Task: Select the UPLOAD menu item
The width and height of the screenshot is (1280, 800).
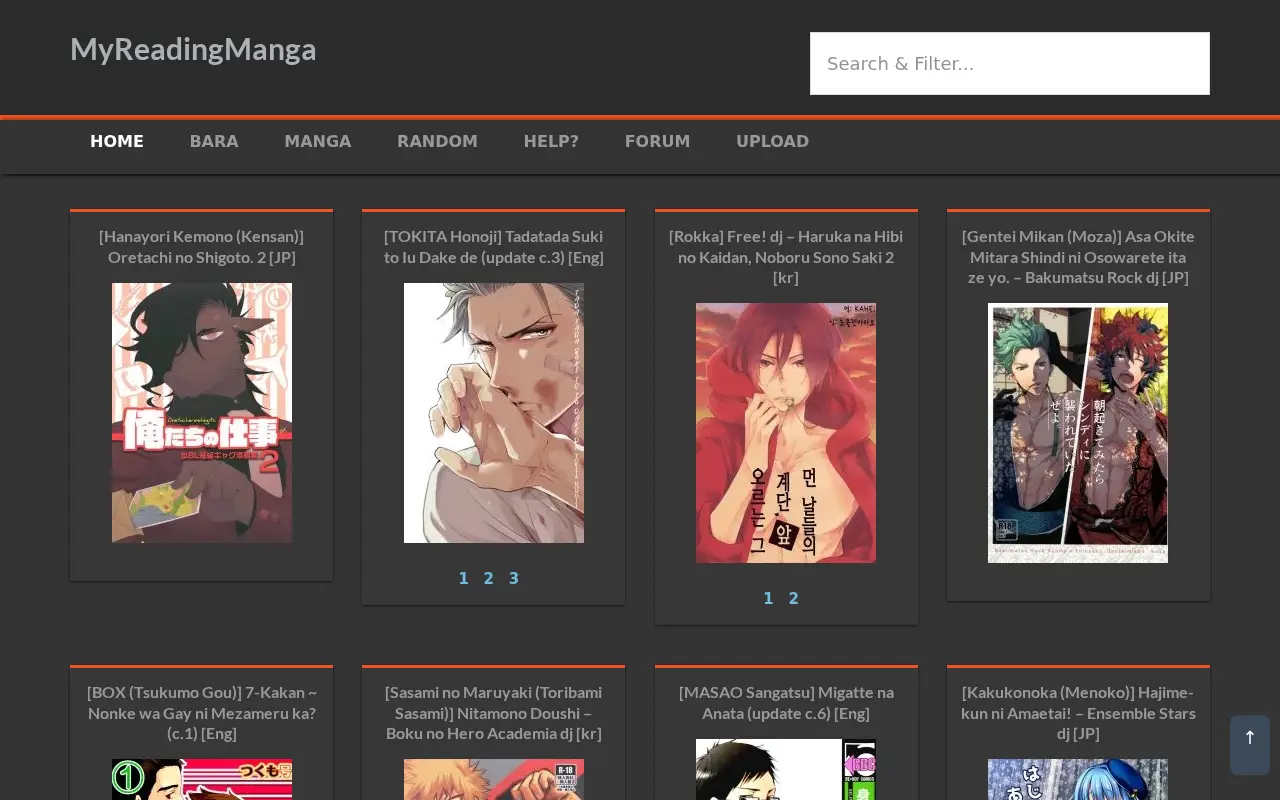Action: point(772,141)
